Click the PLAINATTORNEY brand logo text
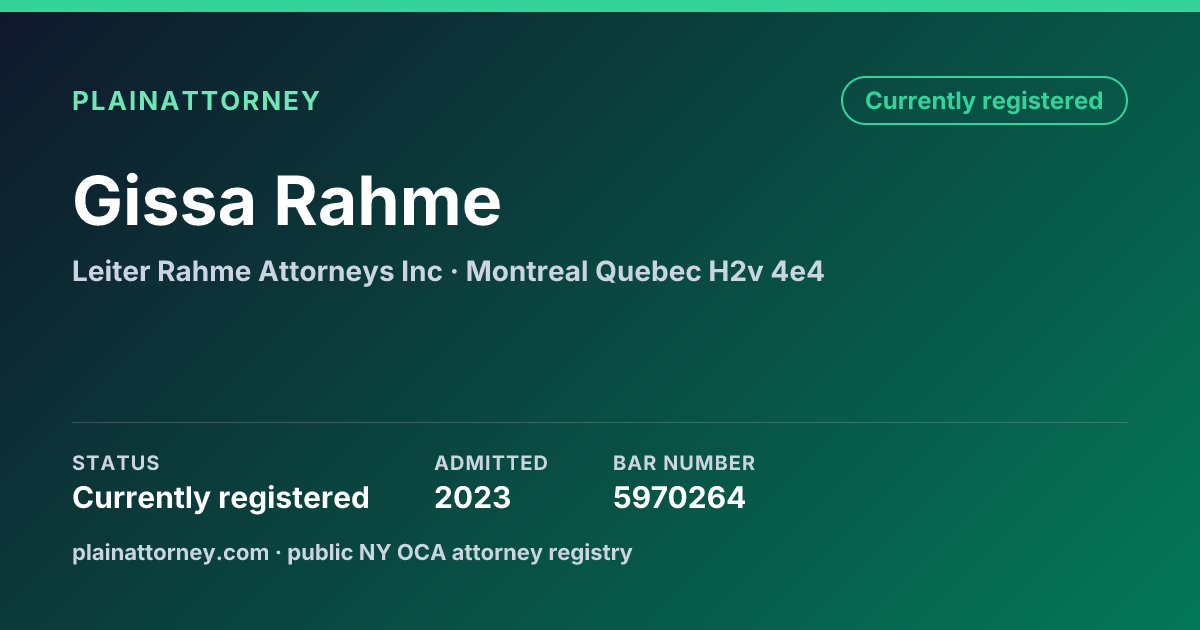 click(196, 101)
